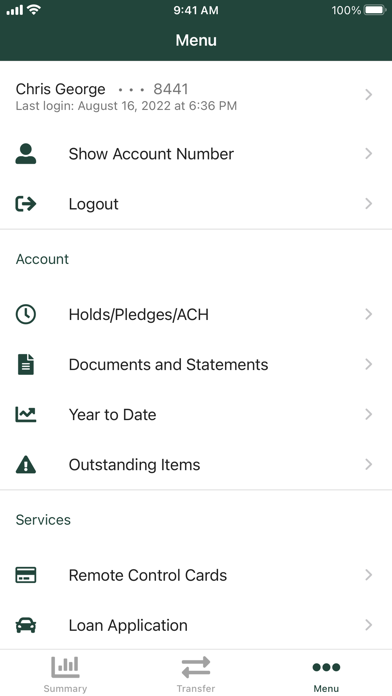Tap the person icon beside Show Account Number
Image resolution: width=392 pixels, height=696 pixels.
point(26,154)
